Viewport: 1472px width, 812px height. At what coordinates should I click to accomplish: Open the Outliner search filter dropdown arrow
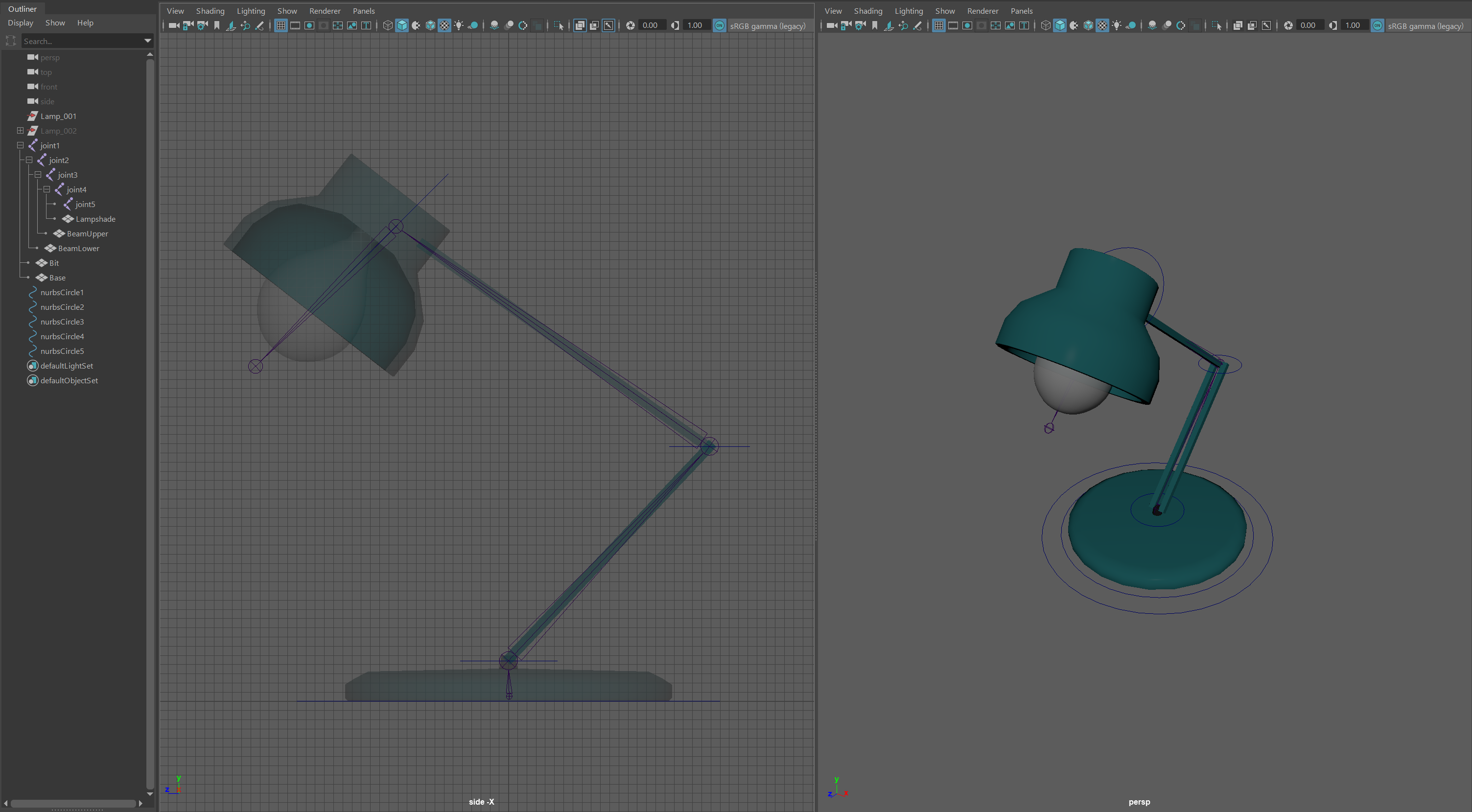point(147,41)
